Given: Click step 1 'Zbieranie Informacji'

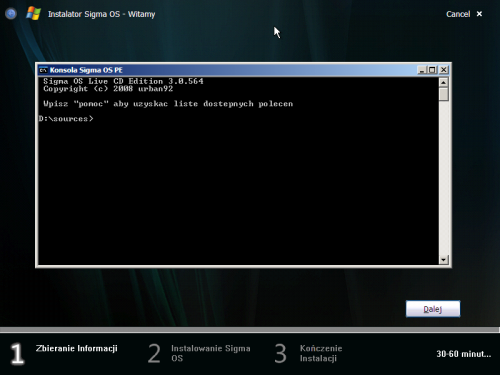Looking at the screenshot, I should click(76, 348).
